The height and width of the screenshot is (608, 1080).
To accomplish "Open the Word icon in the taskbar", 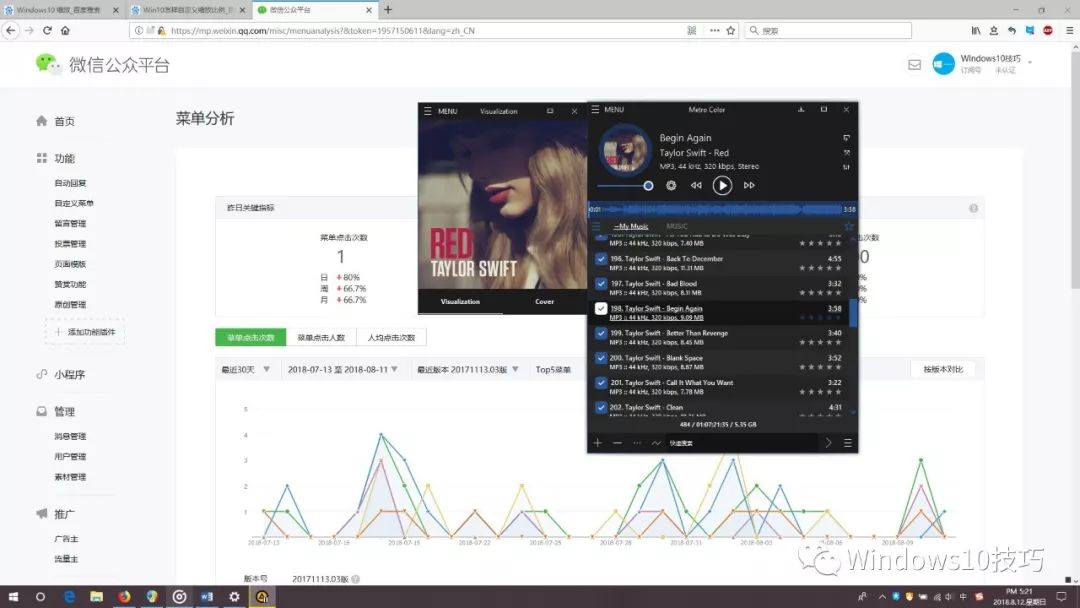I will [207, 597].
